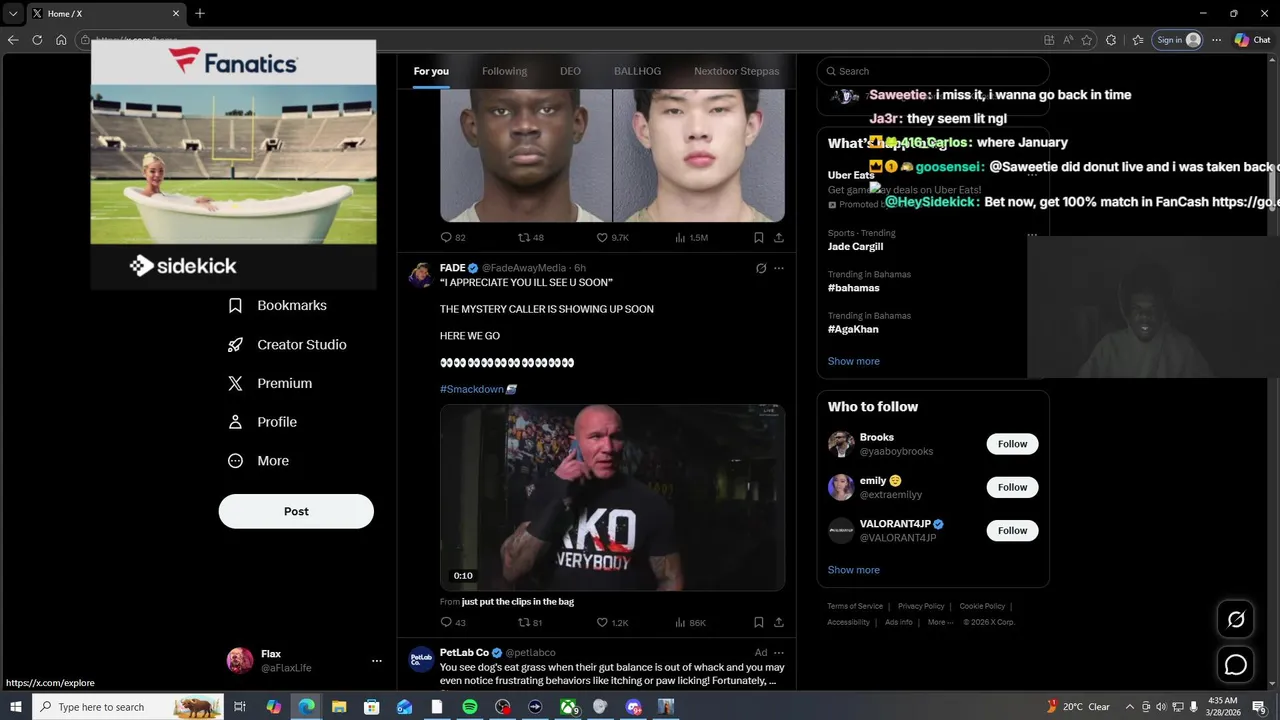The height and width of the screenshot is (720, 1280).
Task: Open tab search dropdown in browser
Action: [13, 13]
